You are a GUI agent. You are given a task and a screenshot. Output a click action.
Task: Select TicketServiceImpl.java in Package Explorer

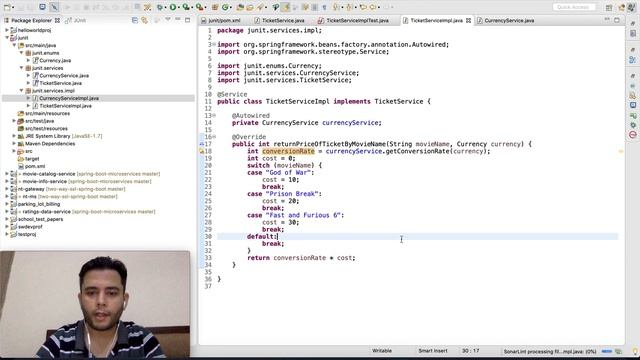point(65,106)
